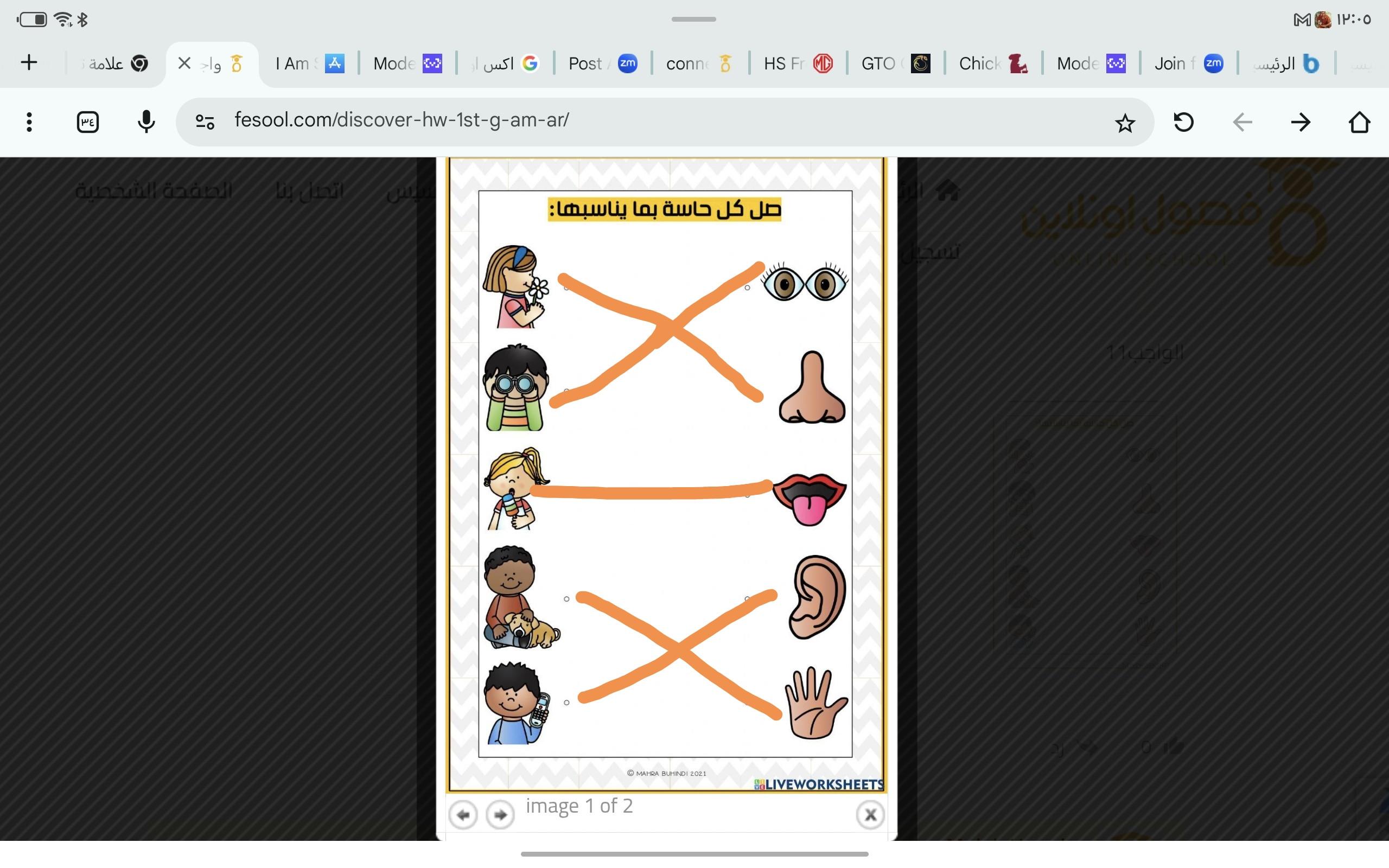Close the image lightbox
This screenshot has width=1389, height=868.
[870, 814]
